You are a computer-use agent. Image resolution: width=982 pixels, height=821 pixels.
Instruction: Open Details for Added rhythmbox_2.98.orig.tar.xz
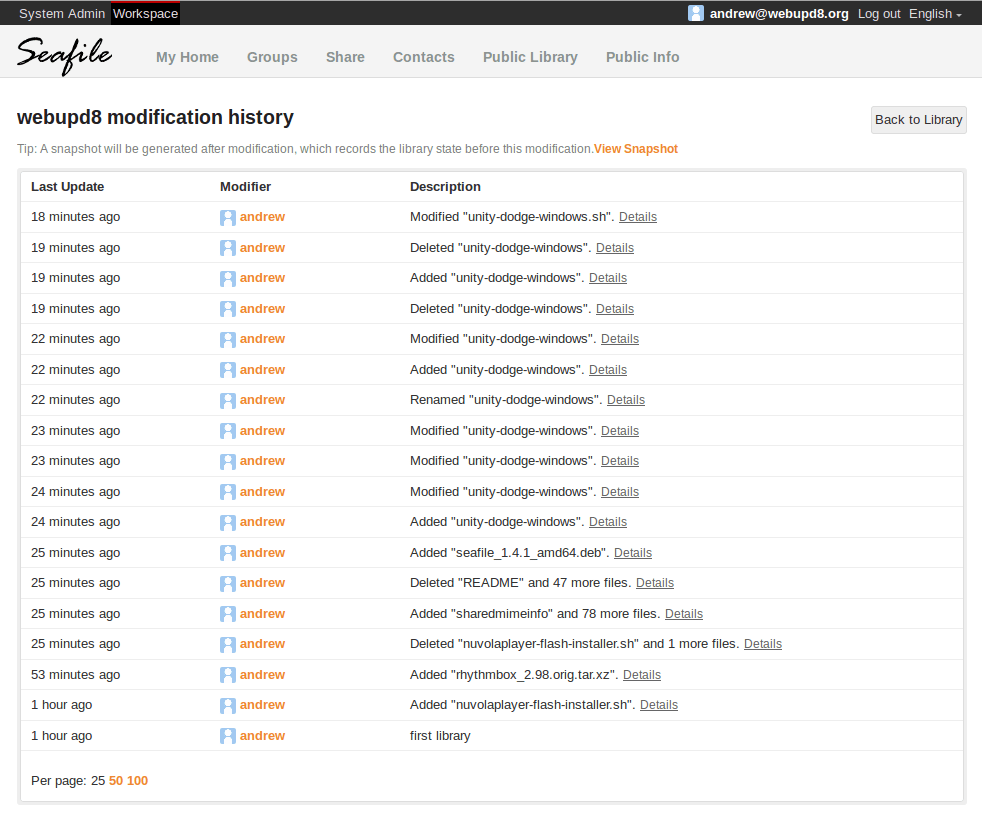641,674
